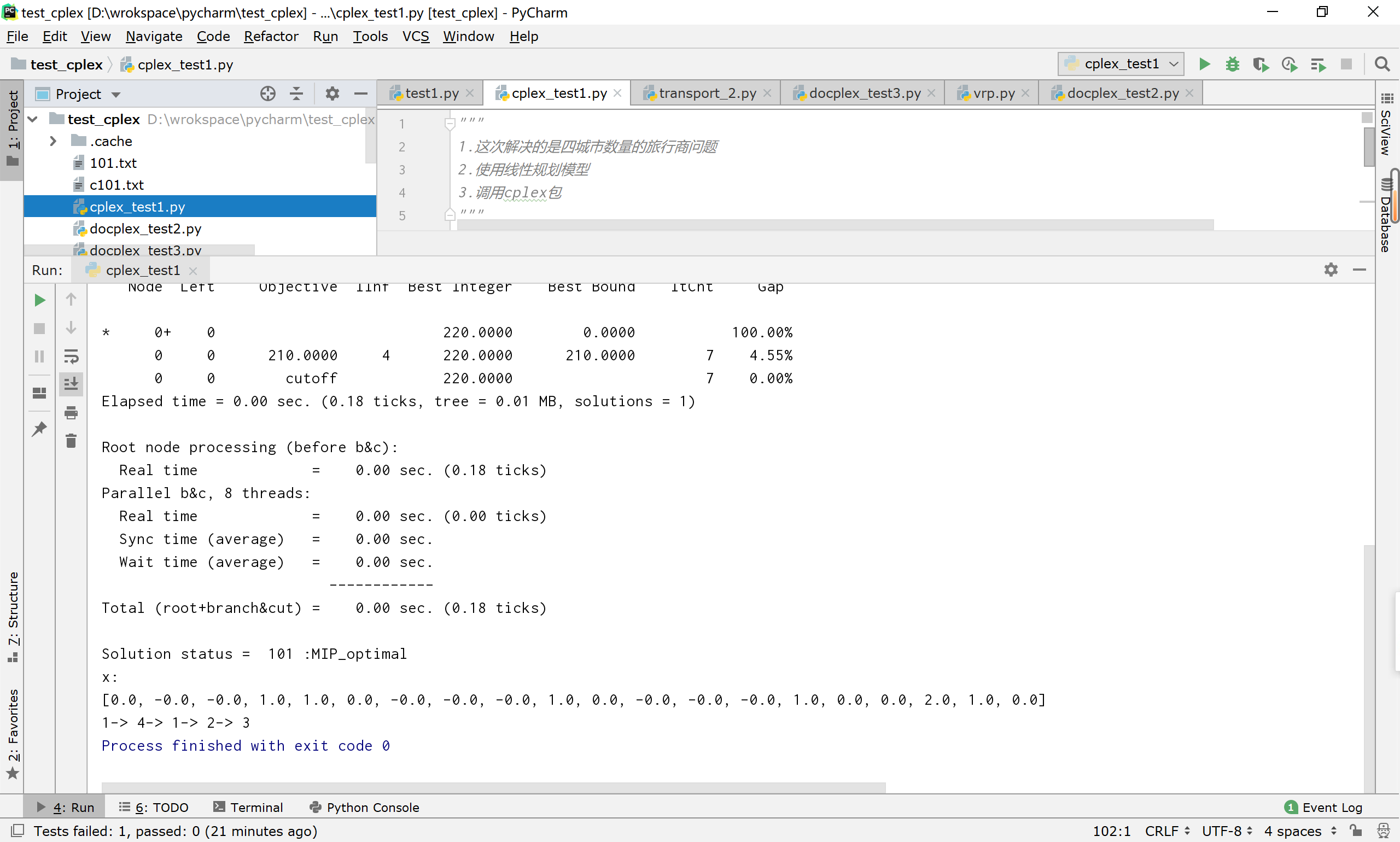Image resolution: width=1400 pixels, height=842 pixels.
Task: Click the console horizontal scrollbar
Action: coord(493,787)
